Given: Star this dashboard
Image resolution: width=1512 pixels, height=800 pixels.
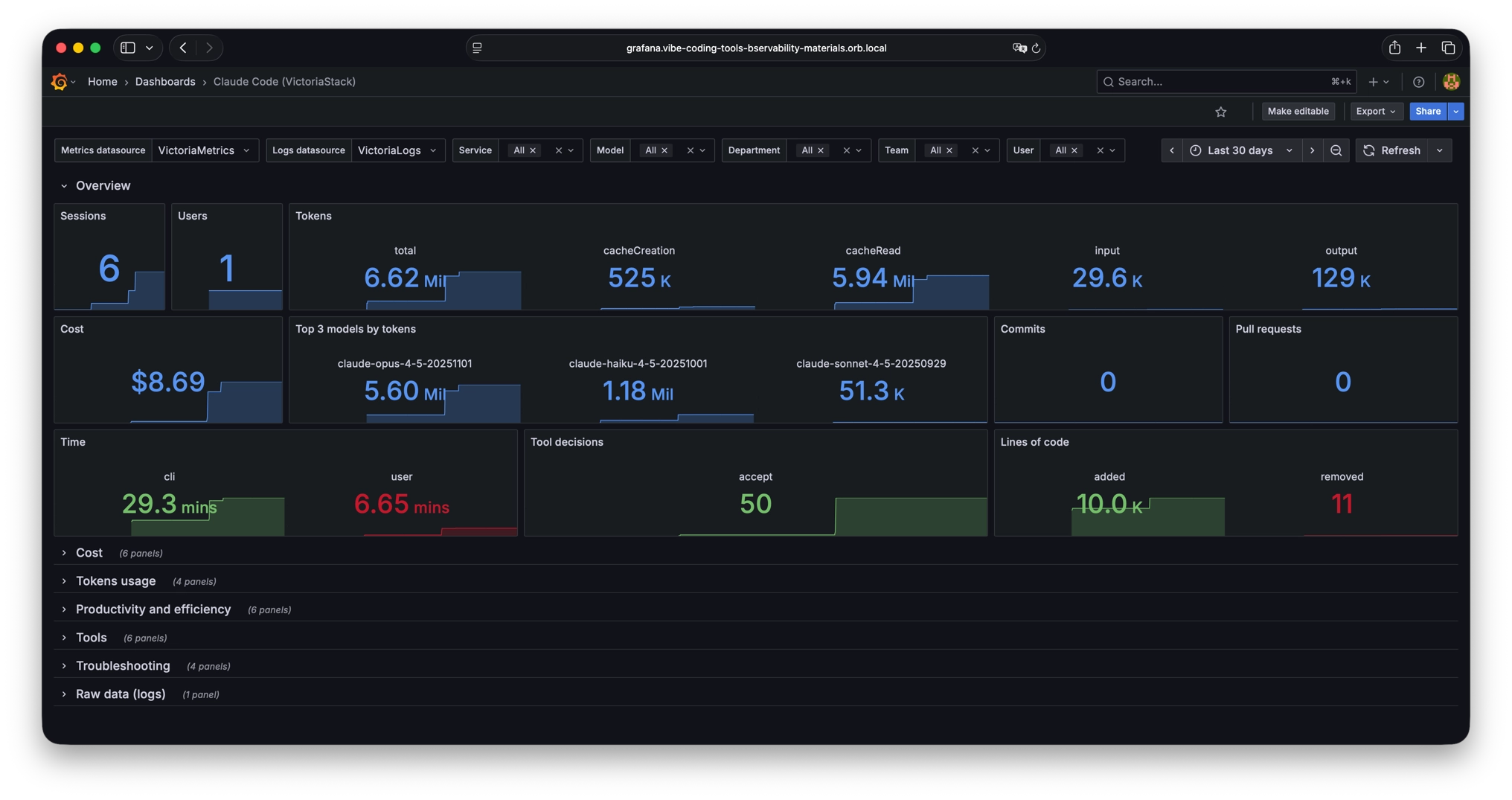Looking at the screenshot, I should pyautogui.click(x=1220, y=112).
